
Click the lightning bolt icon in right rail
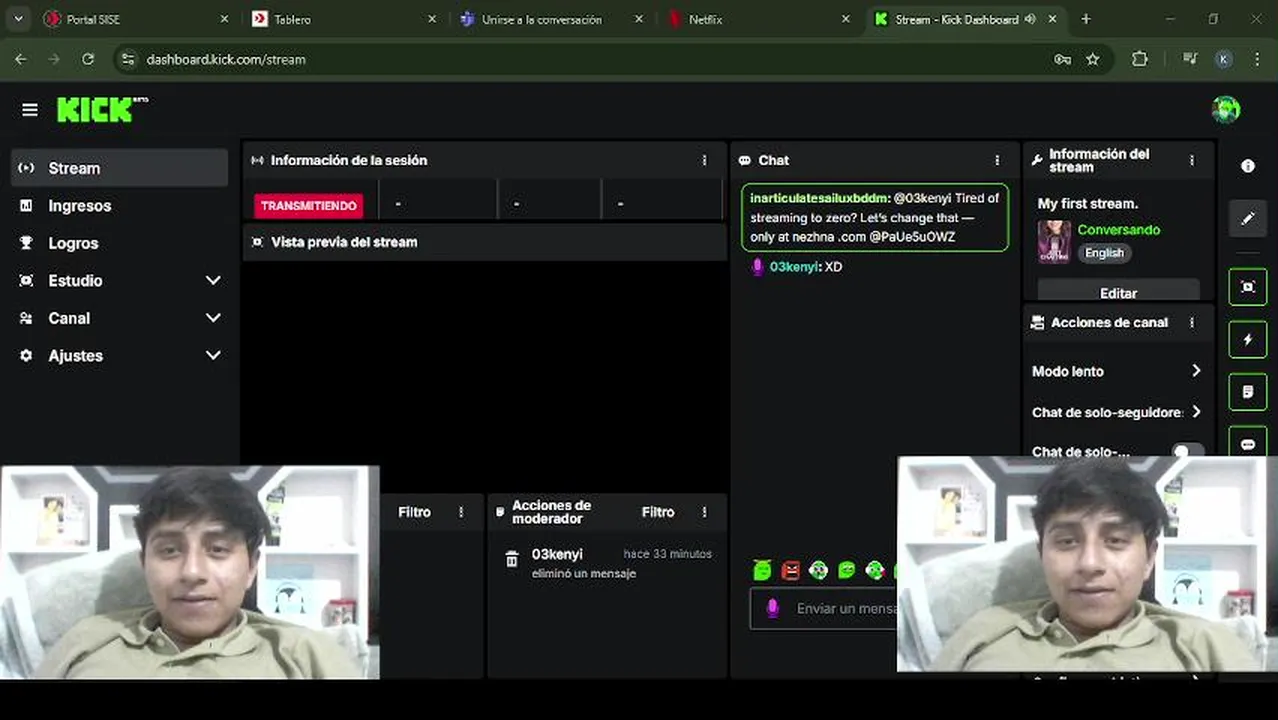point(1247,340)
